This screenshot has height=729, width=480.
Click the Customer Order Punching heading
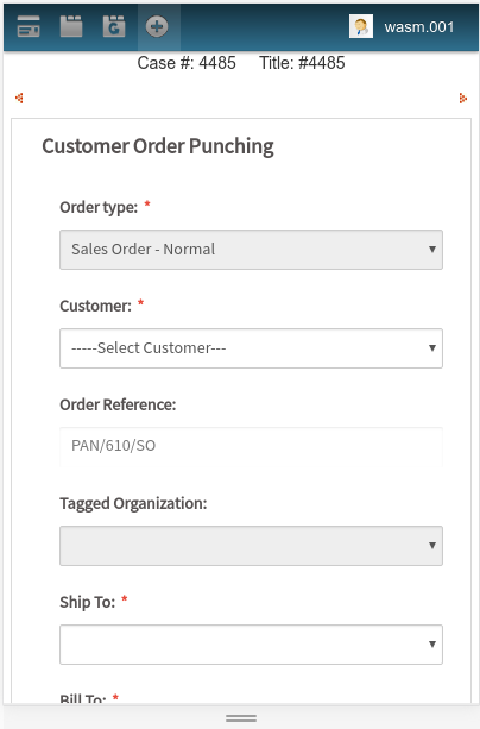pos(158,146)
